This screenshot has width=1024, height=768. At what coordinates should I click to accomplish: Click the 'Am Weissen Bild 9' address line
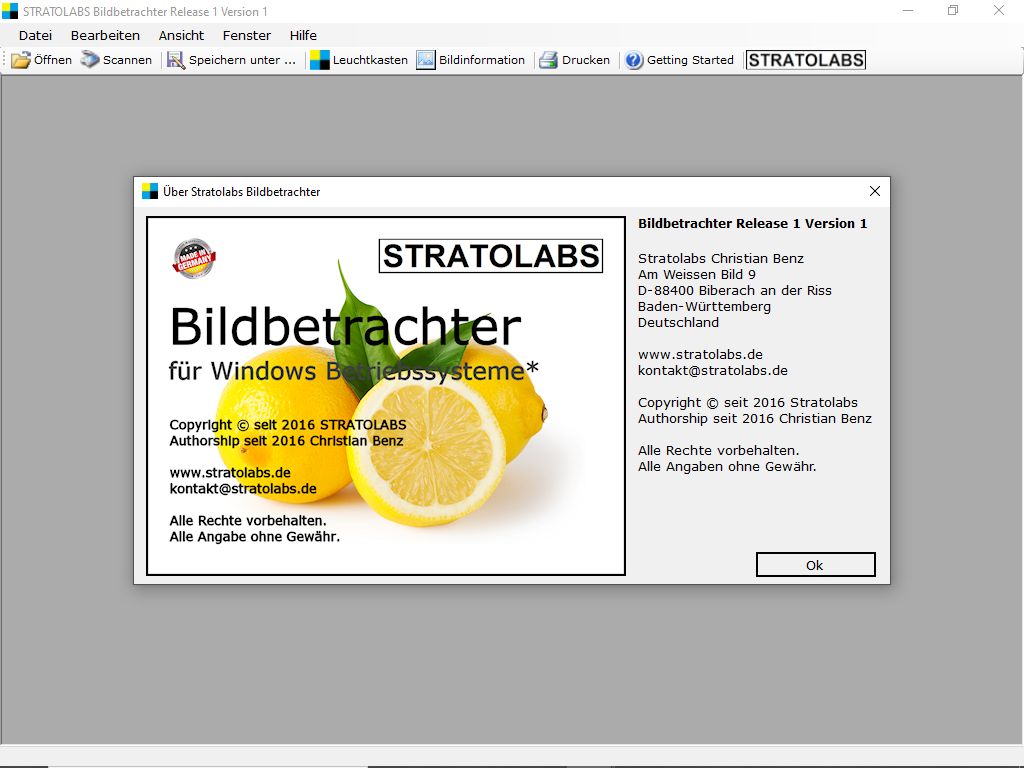(697, 274)
